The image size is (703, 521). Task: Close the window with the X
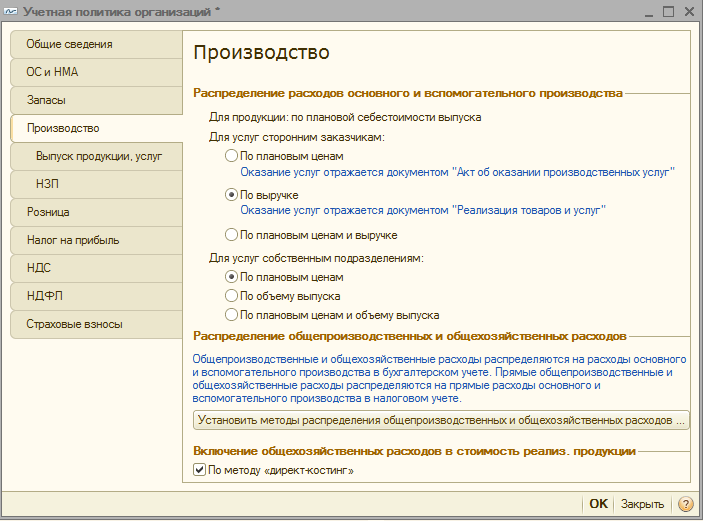[690, 11]
